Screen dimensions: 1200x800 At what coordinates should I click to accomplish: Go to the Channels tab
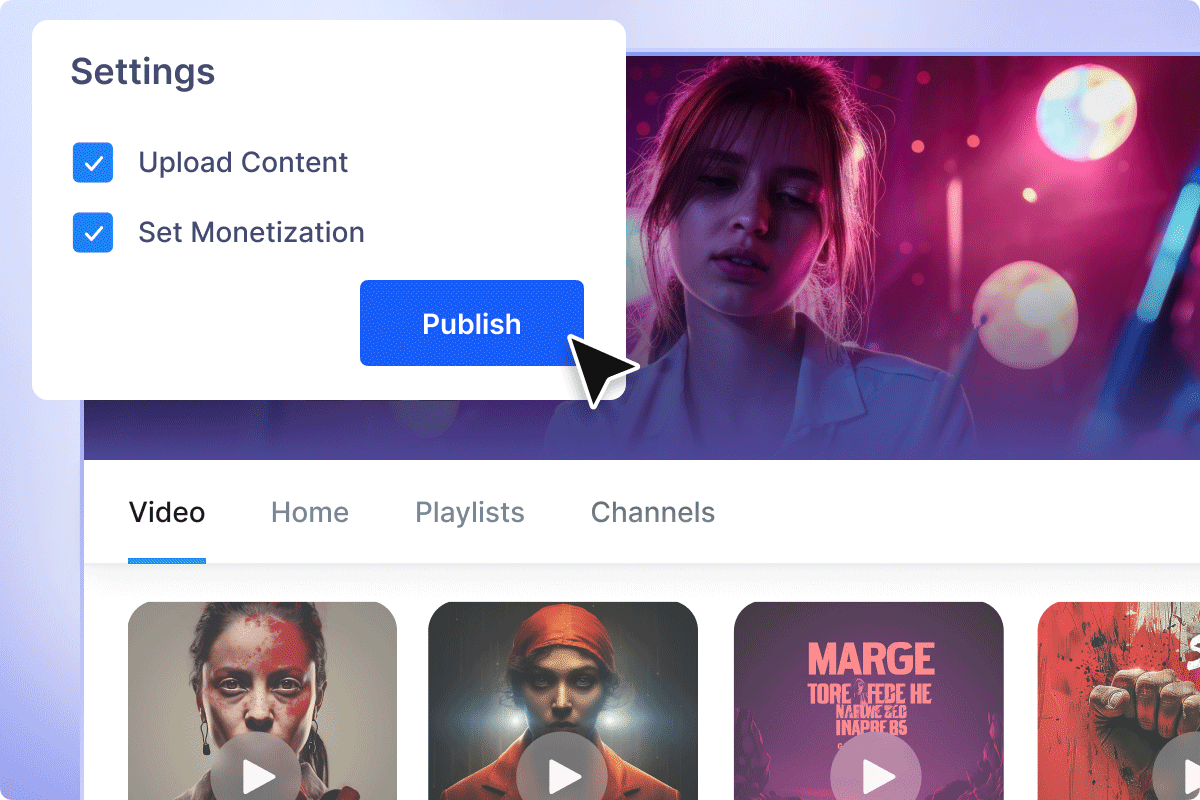point(653,513)
